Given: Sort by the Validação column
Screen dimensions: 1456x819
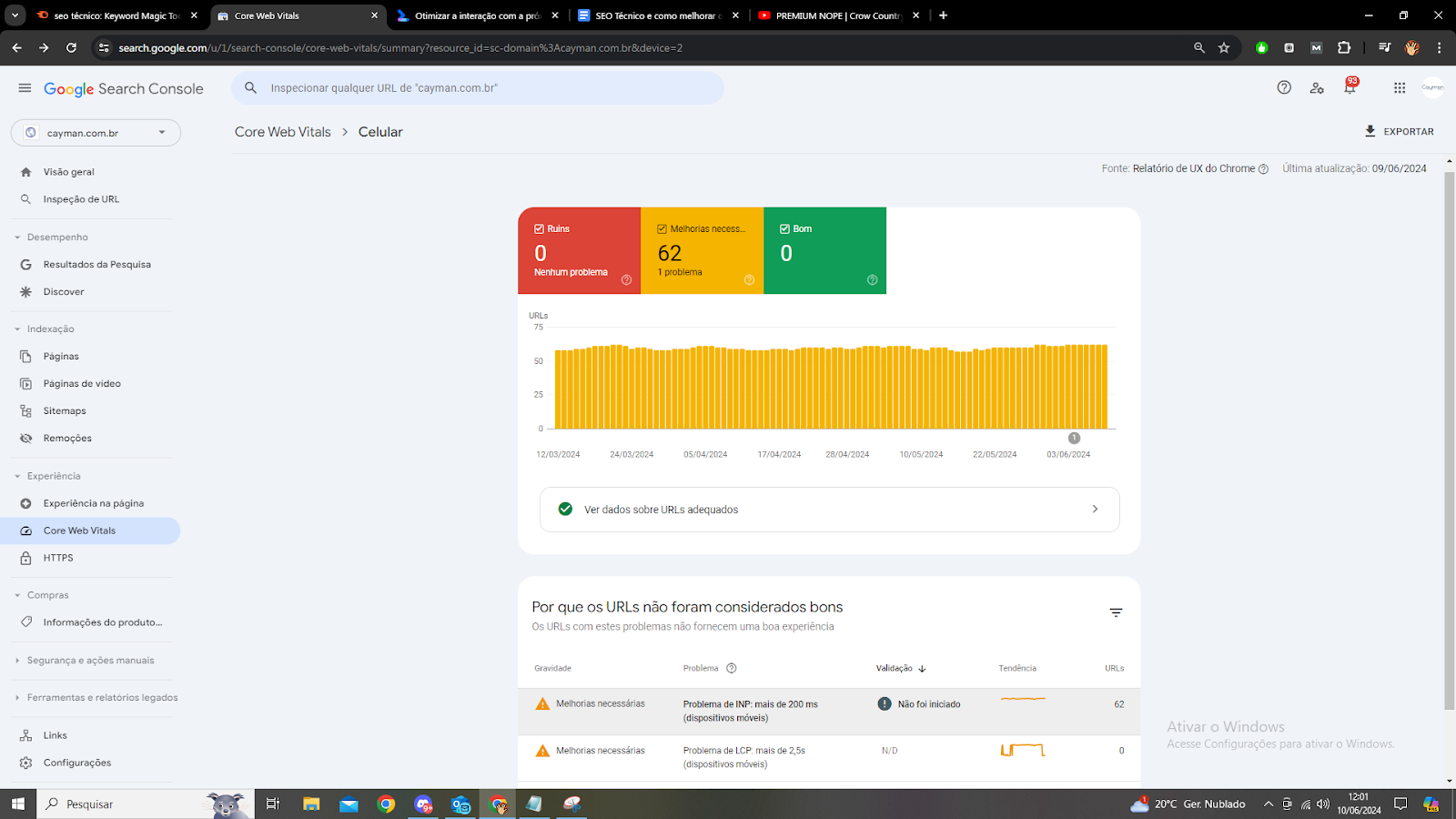Looking at the screenshot, I should (x=901, y=668).
